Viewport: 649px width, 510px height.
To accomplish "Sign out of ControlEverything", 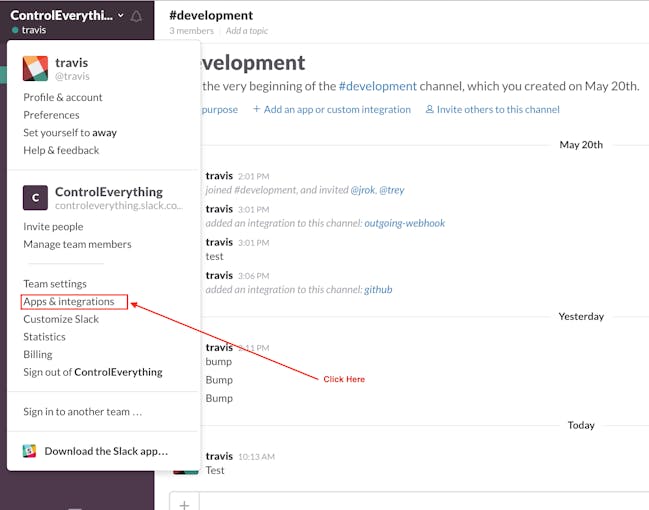I will (x=93, y=372).
